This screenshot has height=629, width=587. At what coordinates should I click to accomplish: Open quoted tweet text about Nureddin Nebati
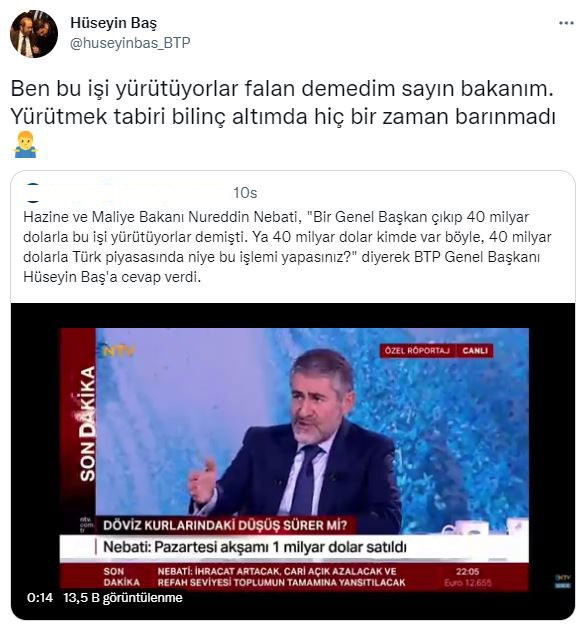287,247
